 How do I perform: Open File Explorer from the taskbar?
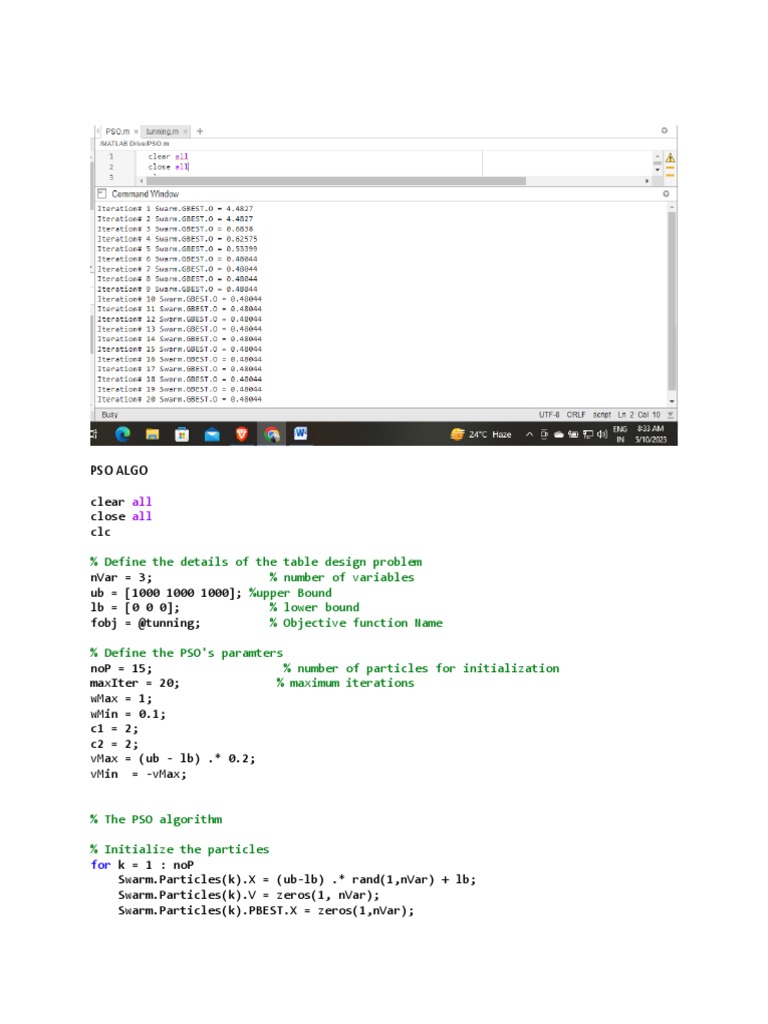click(152, 434)
